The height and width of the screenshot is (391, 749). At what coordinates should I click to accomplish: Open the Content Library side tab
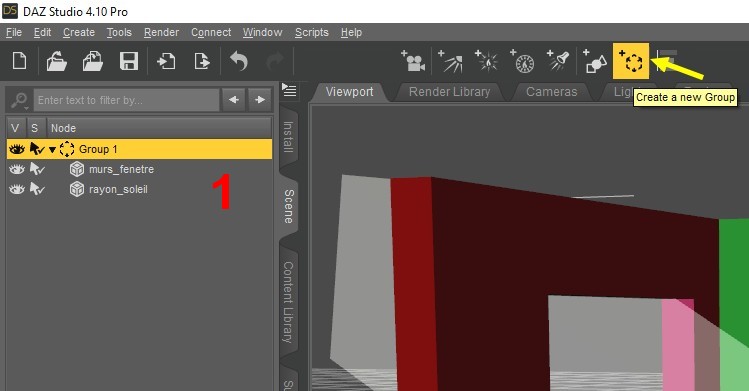[x=288, y=302]
